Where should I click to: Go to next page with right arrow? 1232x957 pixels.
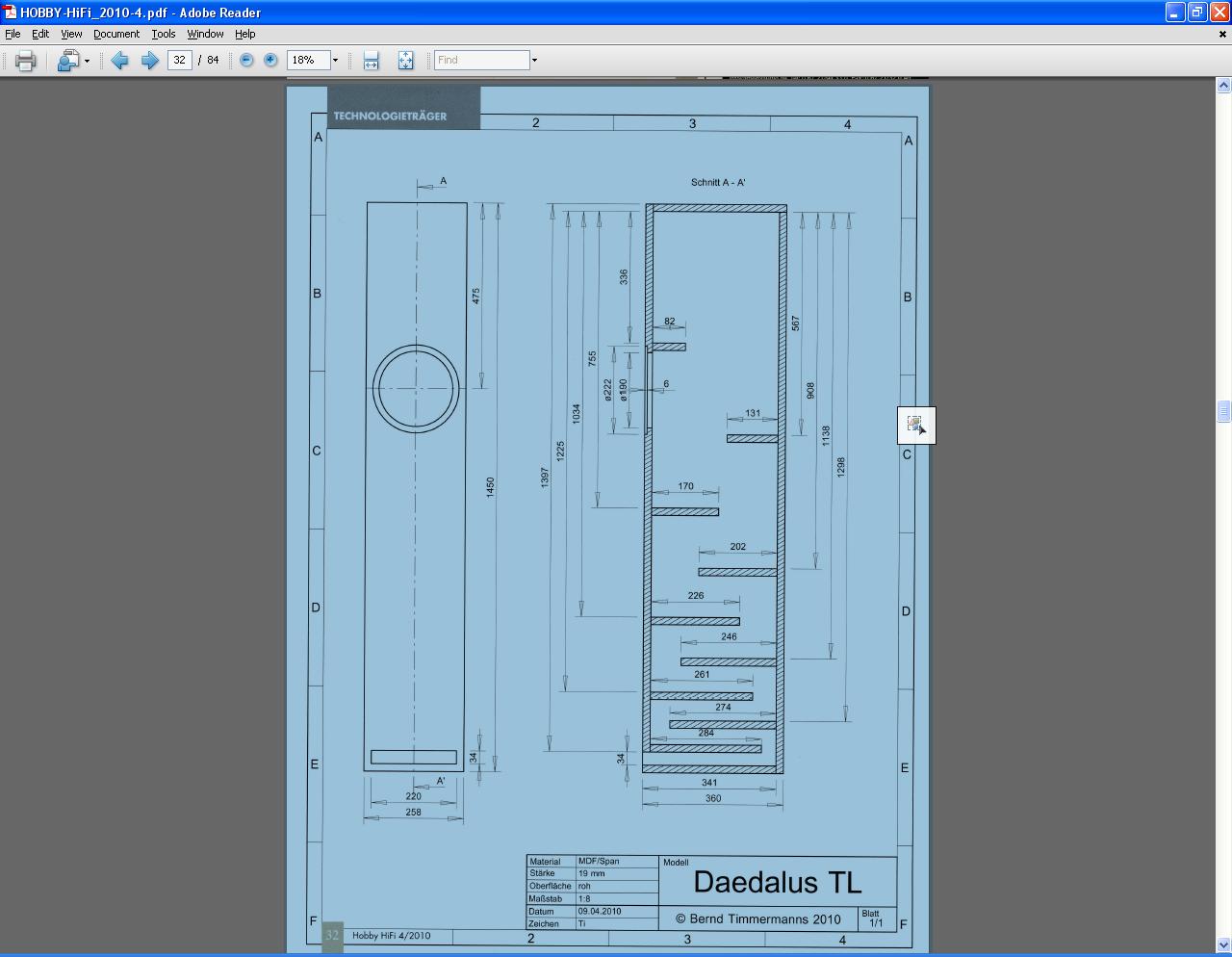point(150,61)
